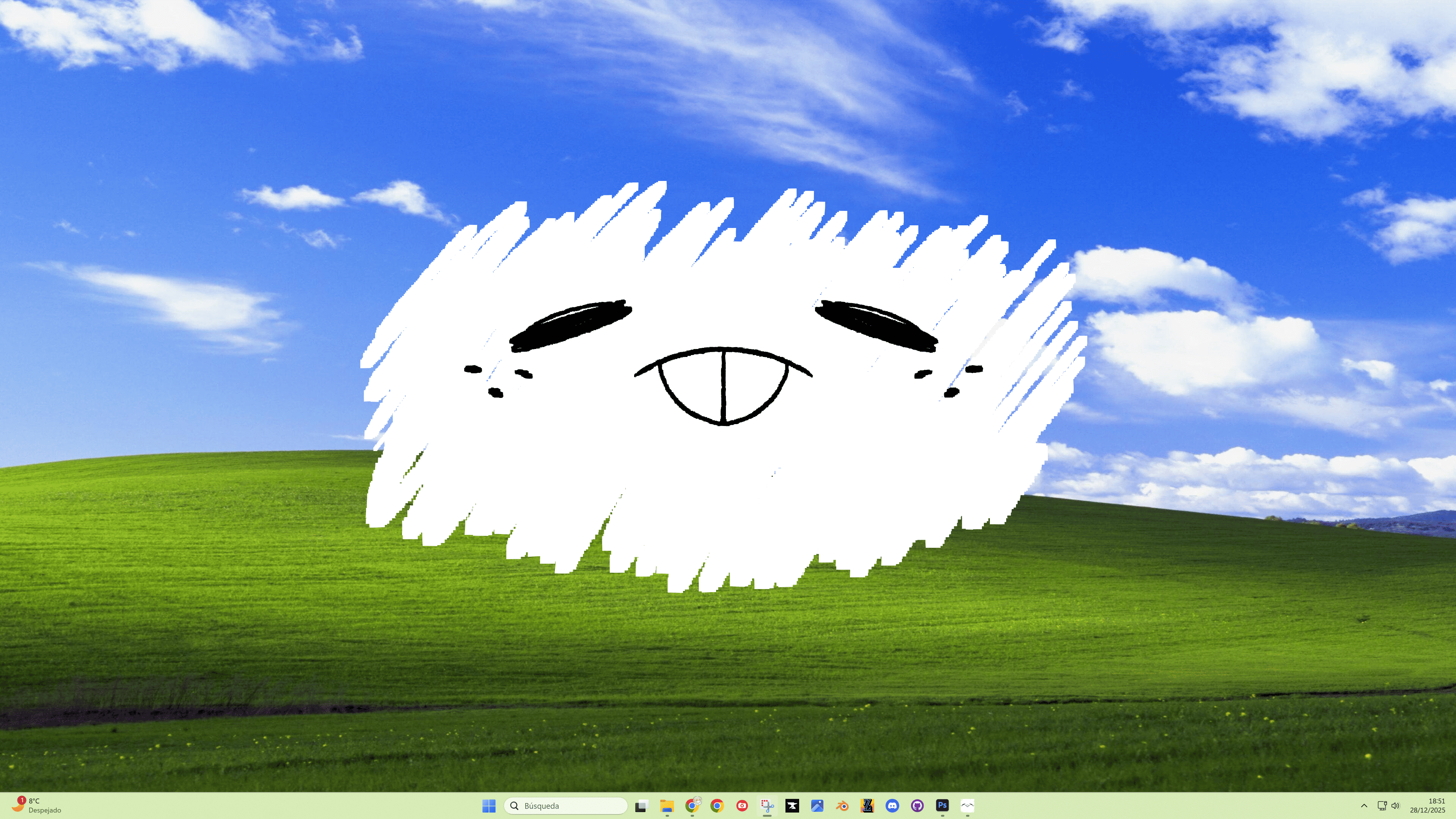
Task: Open the blue Photos app icon
Action: (x=817, y=805)
